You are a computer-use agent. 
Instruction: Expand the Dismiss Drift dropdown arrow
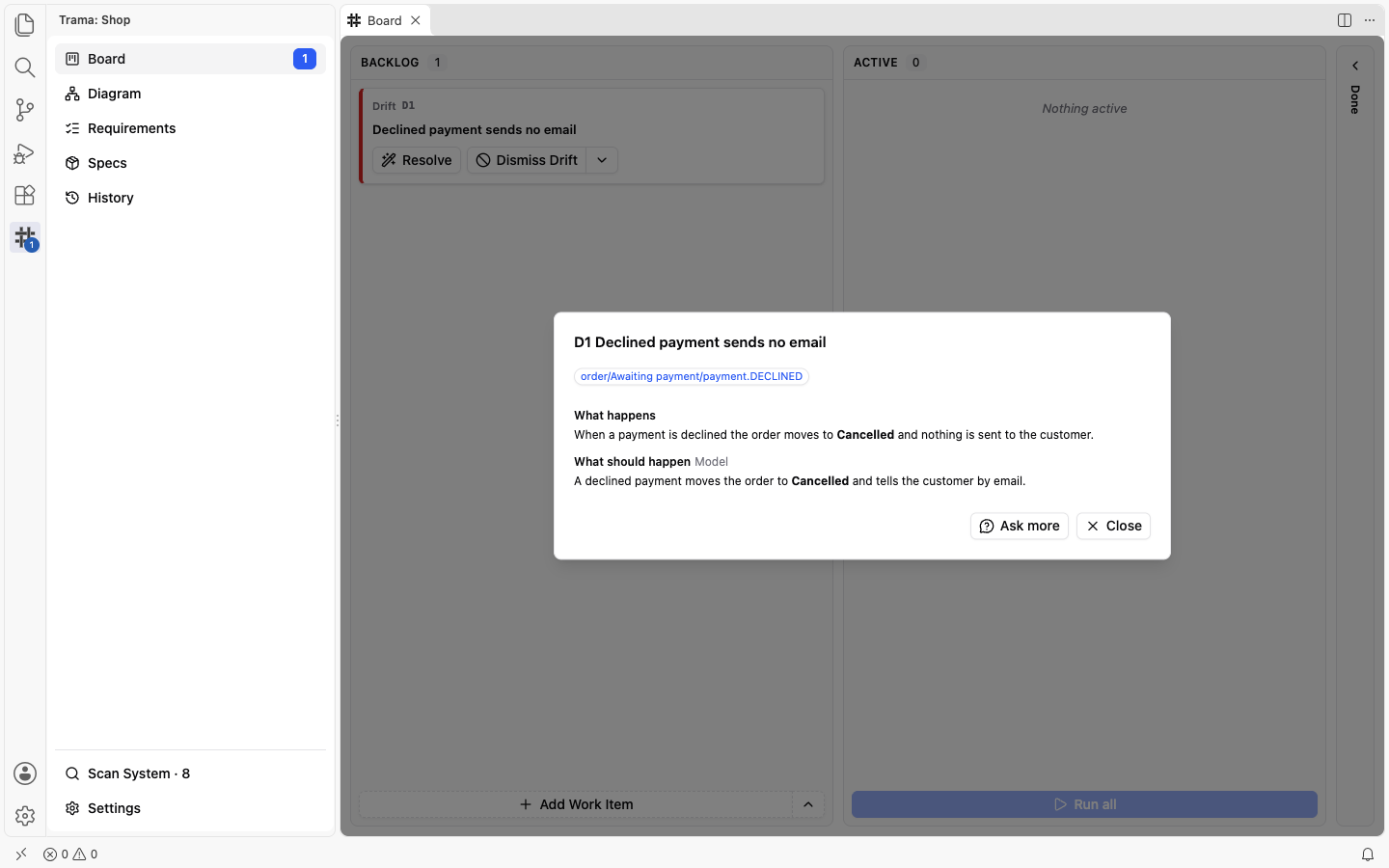[602, 160]
